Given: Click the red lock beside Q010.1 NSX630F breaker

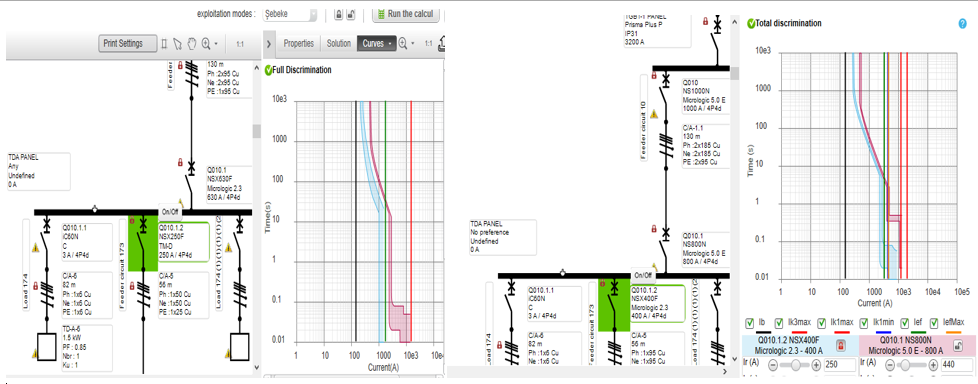Looking at the screenshot, I should tap(180, 163).
